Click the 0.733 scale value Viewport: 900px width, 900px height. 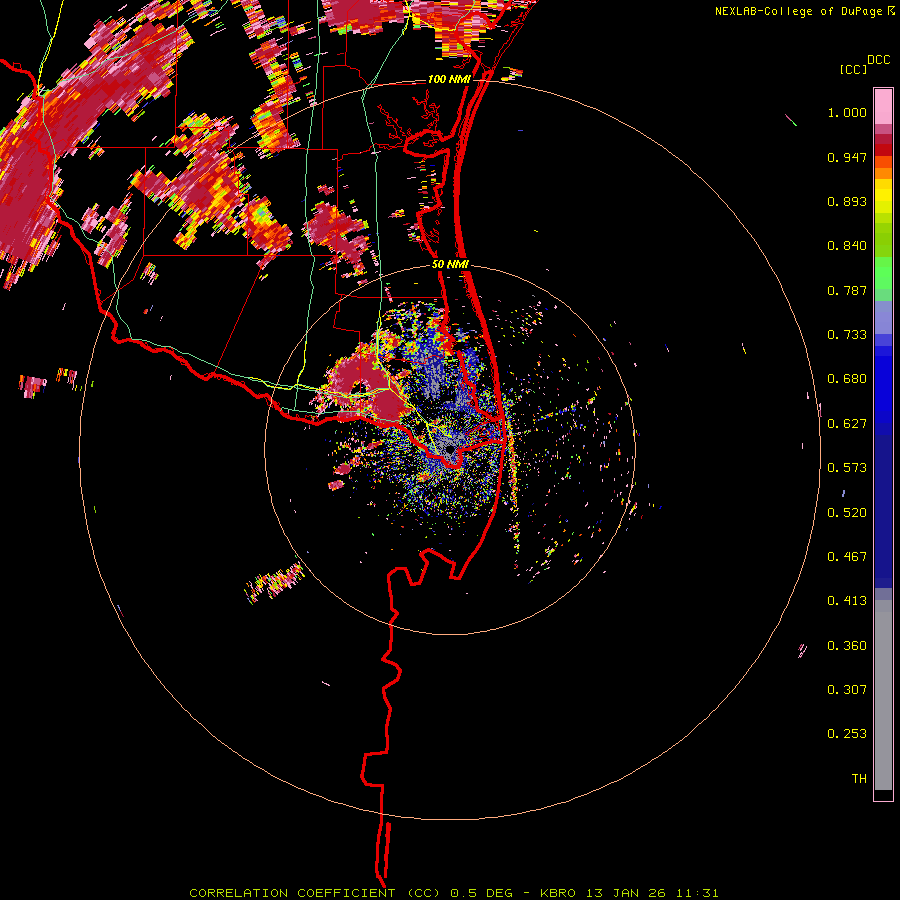point(847,335)
